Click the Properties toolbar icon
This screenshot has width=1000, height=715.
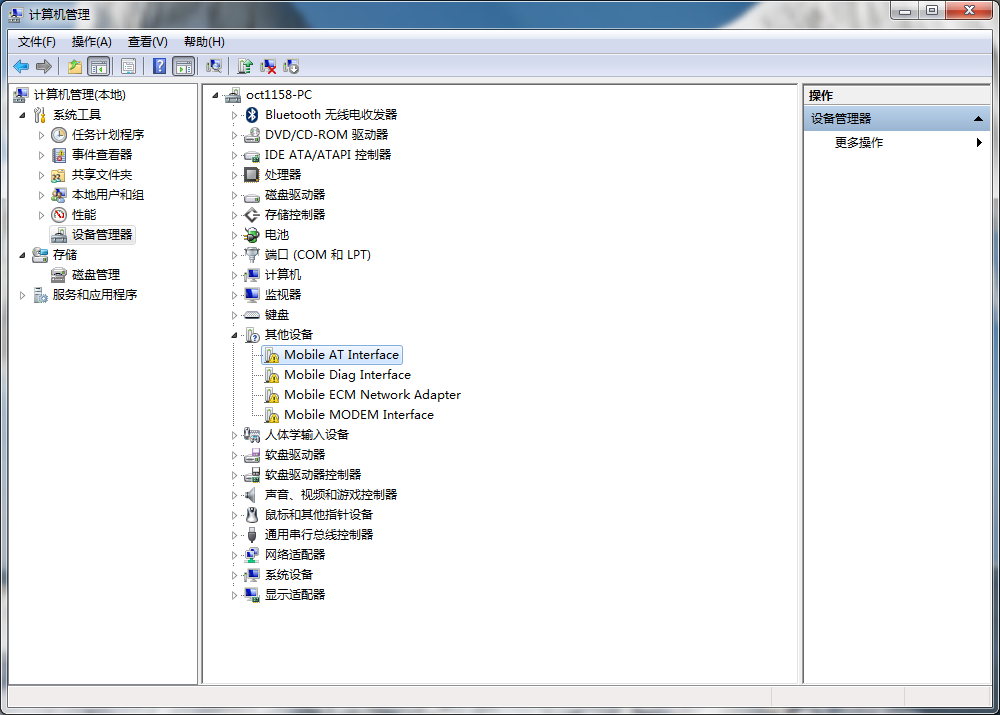pos(128,66)
